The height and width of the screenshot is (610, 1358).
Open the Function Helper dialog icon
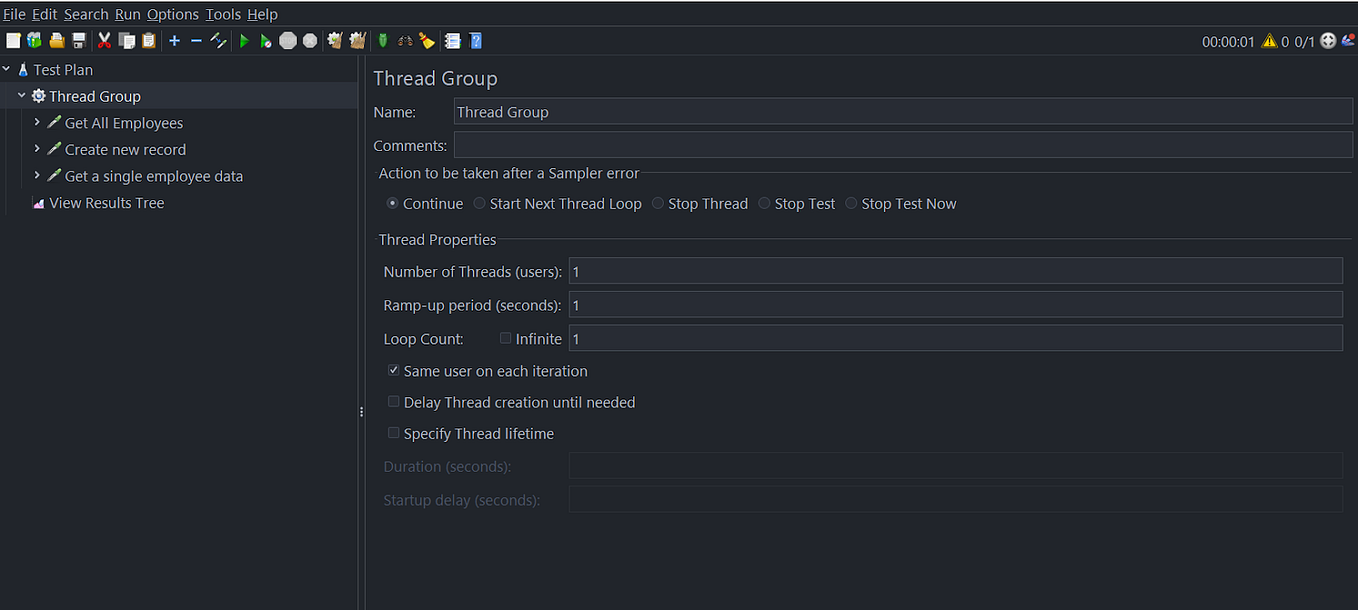[x=450, y=40]
